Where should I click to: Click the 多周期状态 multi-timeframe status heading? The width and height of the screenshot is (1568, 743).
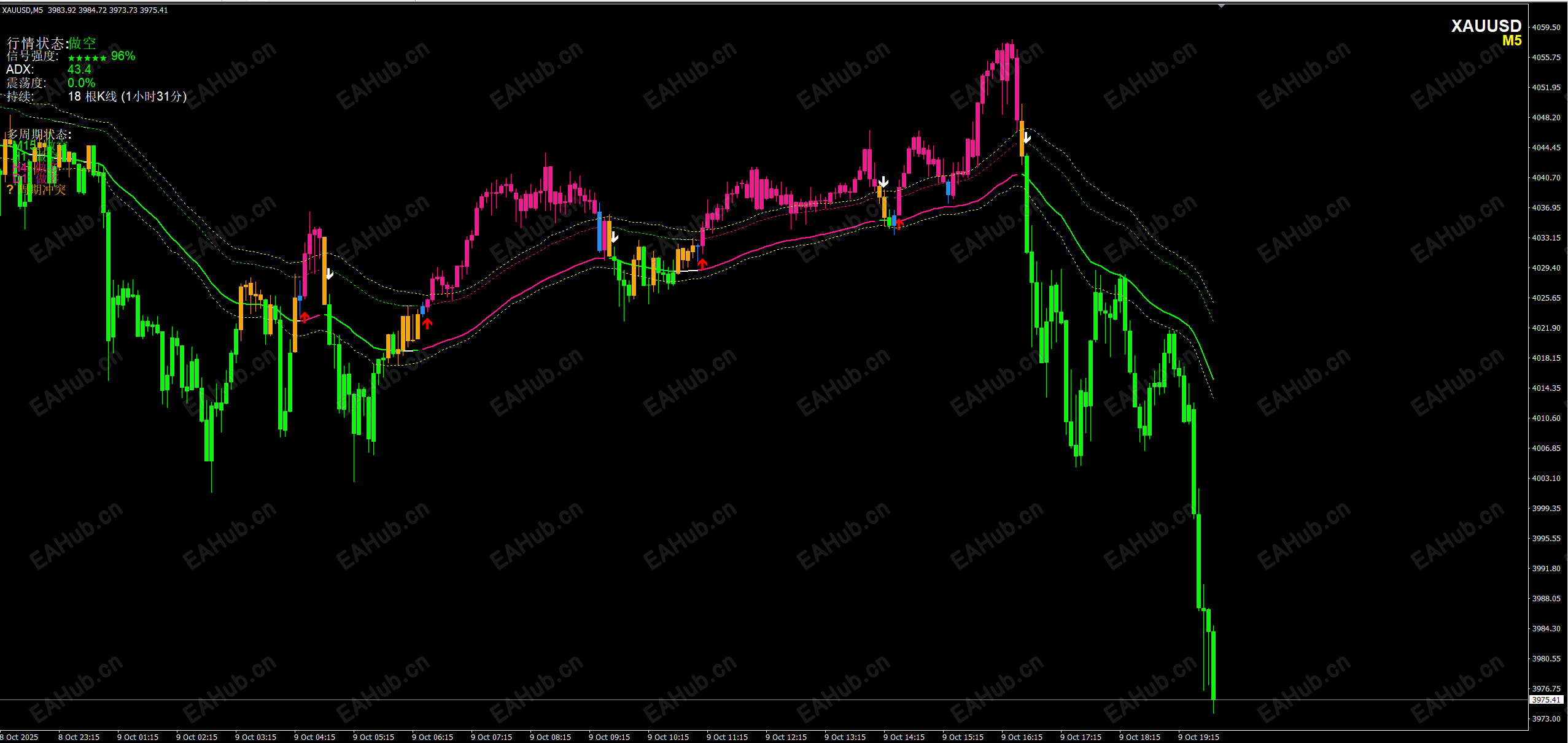(39, 134)
